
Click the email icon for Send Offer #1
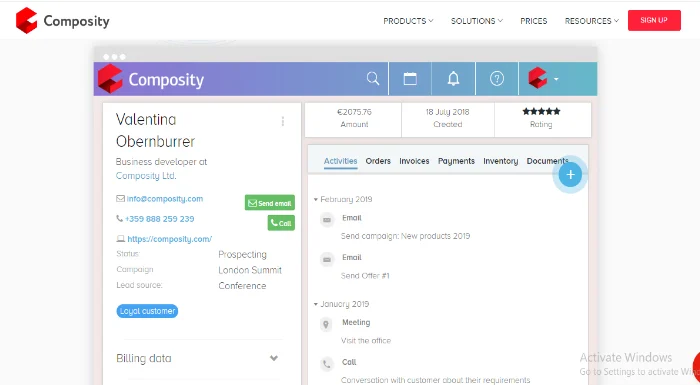327,259
